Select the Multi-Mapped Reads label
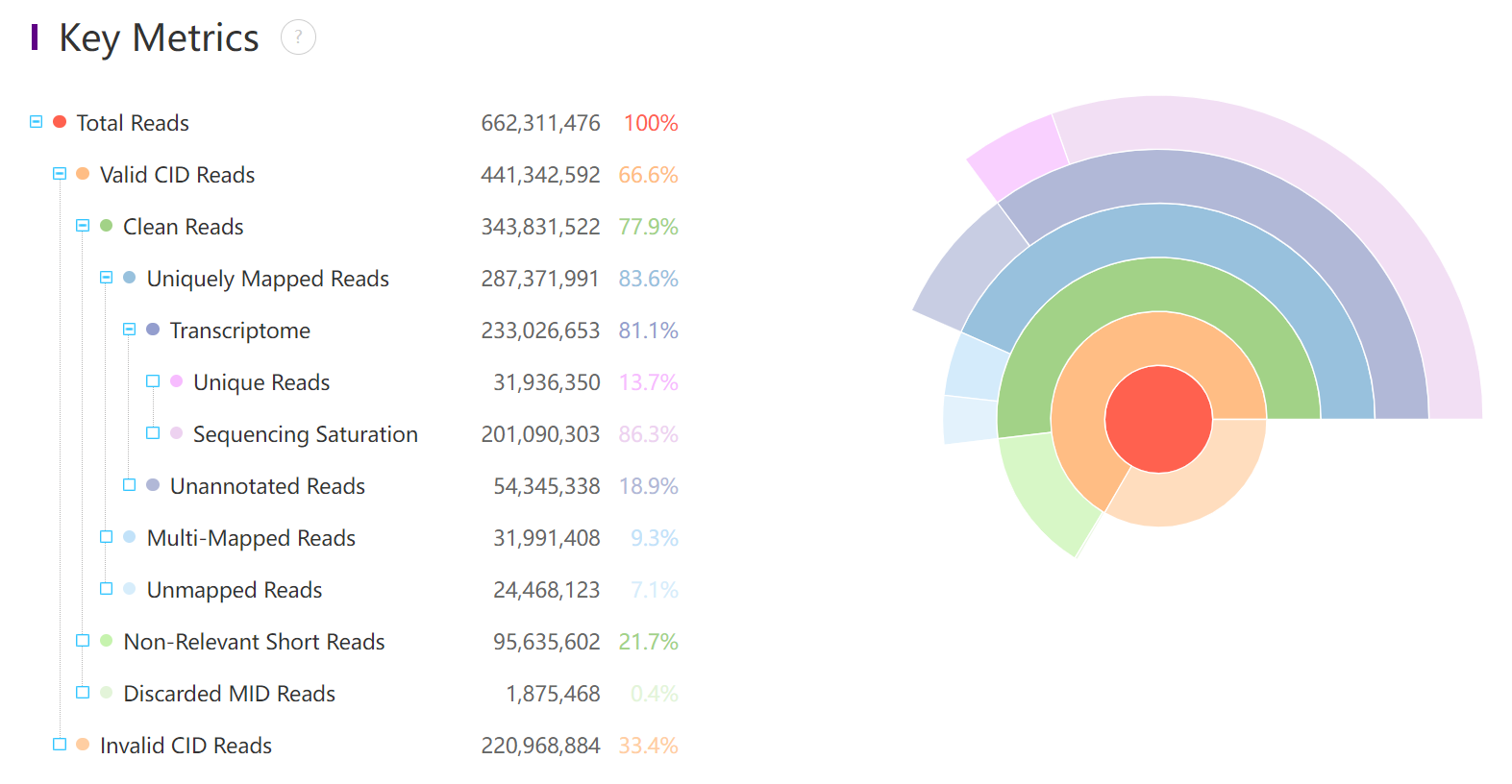 pos(252,539)
